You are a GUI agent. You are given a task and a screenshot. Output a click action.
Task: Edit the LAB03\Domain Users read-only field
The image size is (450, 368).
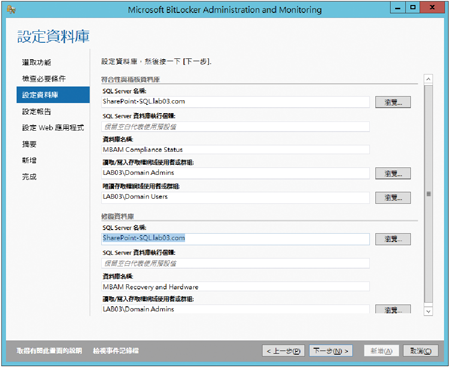click(x=235, y=197)
